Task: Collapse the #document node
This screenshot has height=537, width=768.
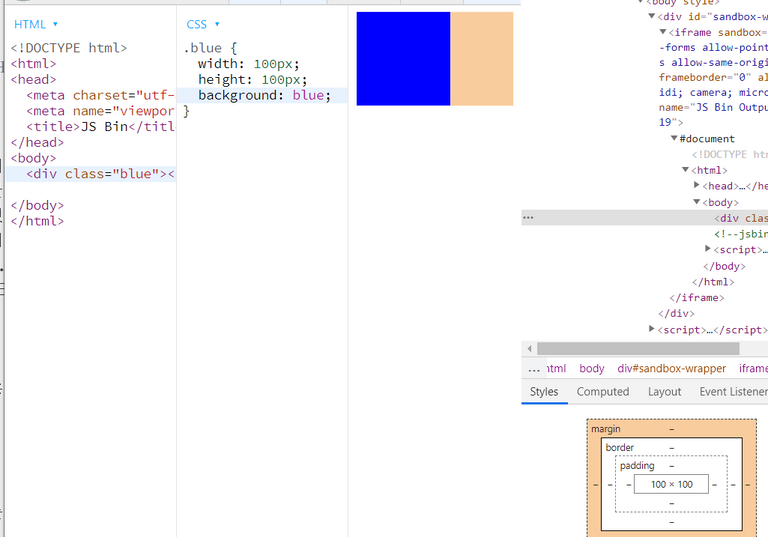Action: tap(674, 139)
